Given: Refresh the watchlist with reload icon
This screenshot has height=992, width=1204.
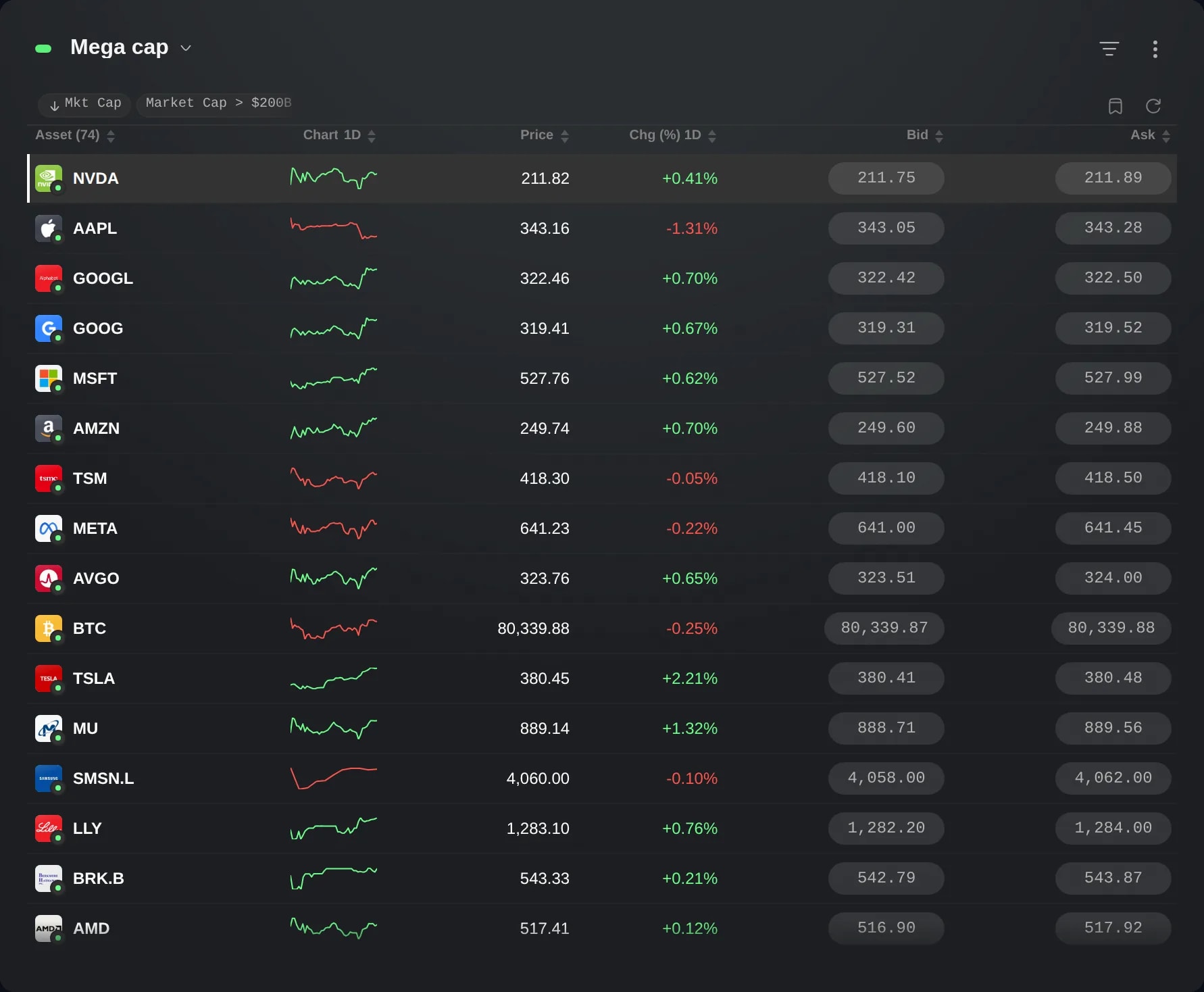Looking at the screenshot, I should pyautogui.click(x=1153, y=106).
